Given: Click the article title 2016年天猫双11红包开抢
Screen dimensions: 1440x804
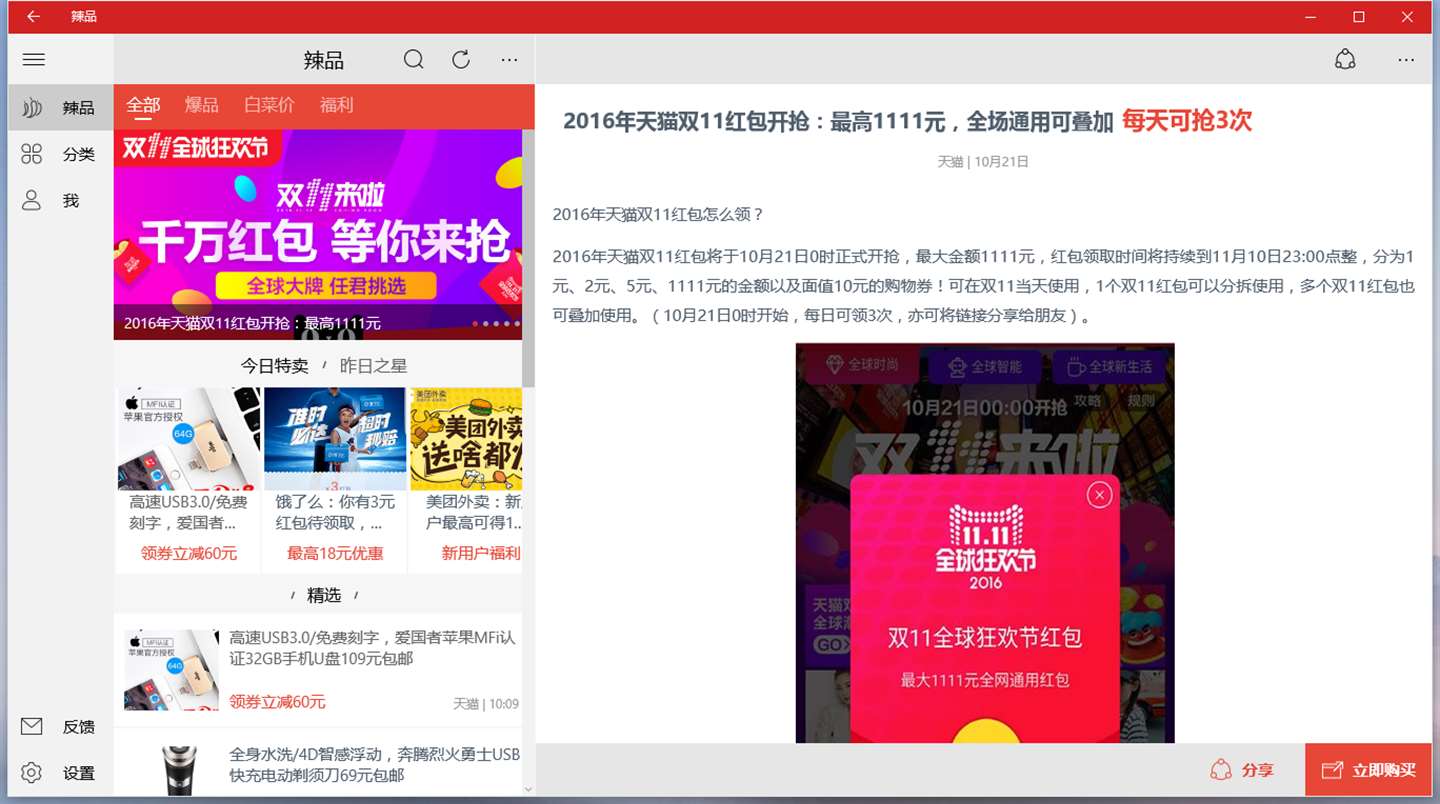Looking at the screenshot, I should pos(838,122).
